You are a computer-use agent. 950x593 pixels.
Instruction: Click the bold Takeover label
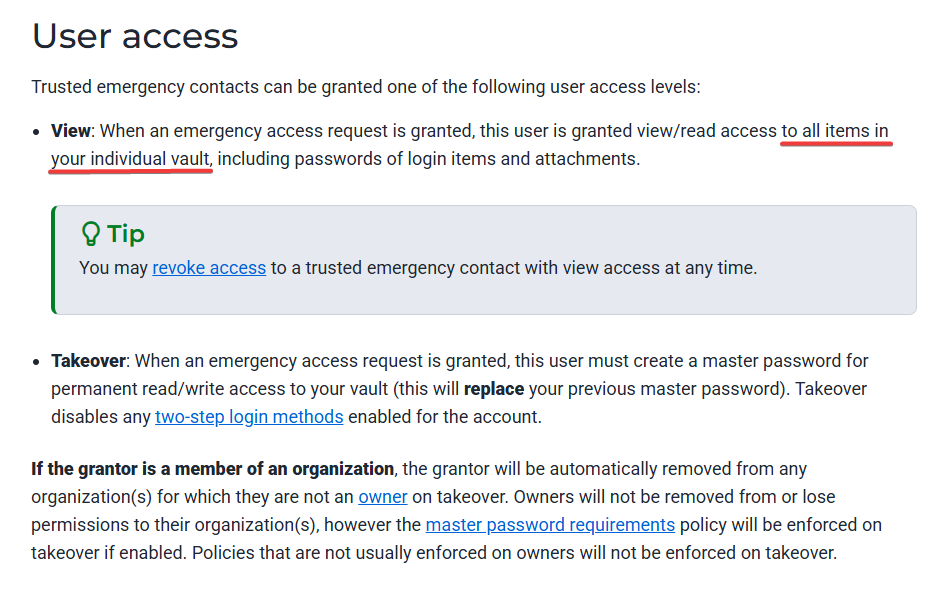pos(88,361)
